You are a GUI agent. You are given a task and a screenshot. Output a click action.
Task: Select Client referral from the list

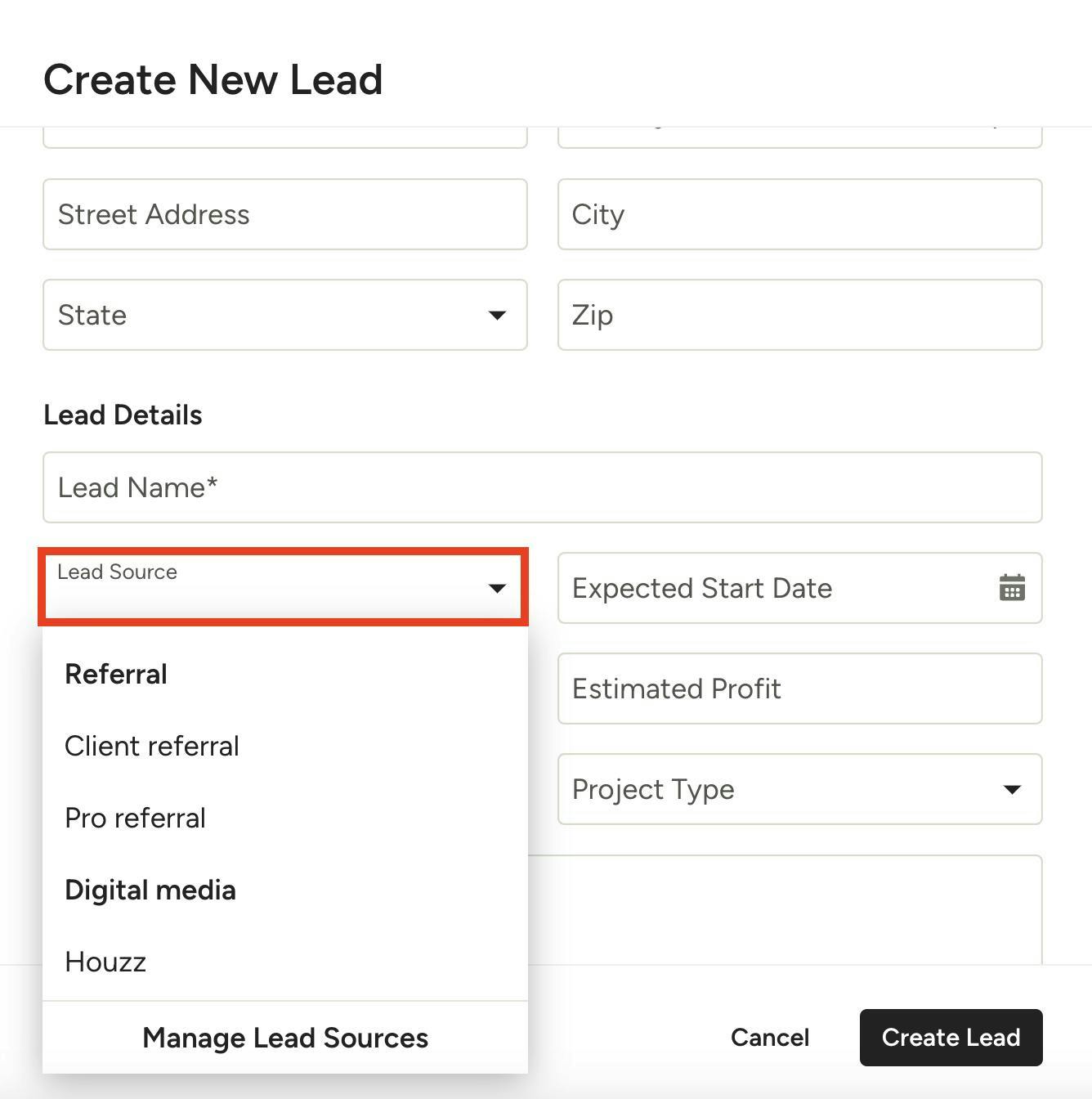tap(152, 746)
